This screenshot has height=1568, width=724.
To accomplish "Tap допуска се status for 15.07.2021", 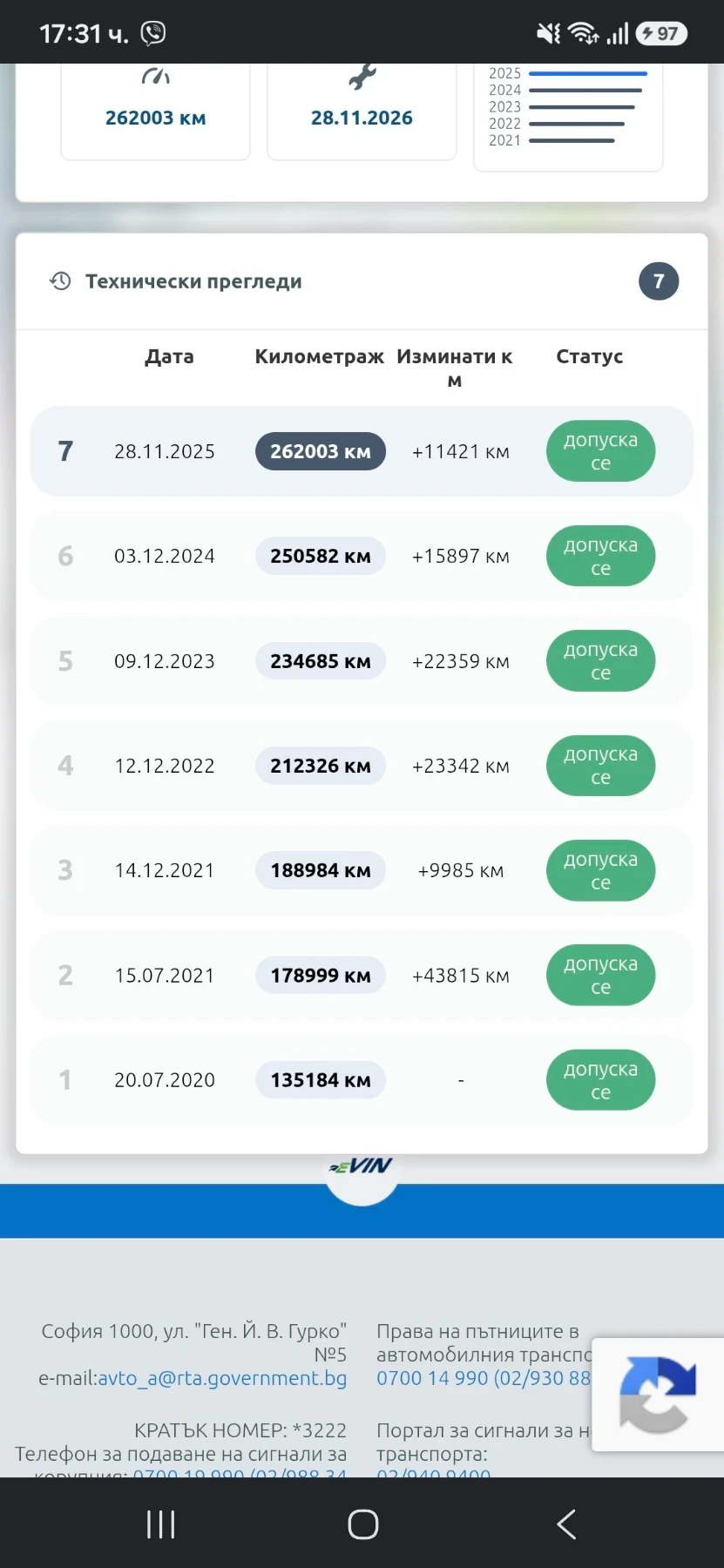I will (x=600, y=976).
